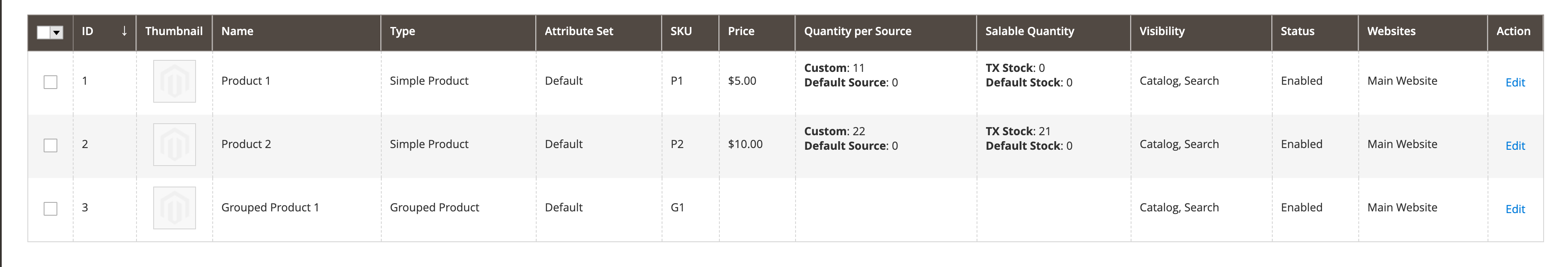Click the Salable Quantity column header
This screenshot has width=1568, height=267.
tap(1029, 31)
